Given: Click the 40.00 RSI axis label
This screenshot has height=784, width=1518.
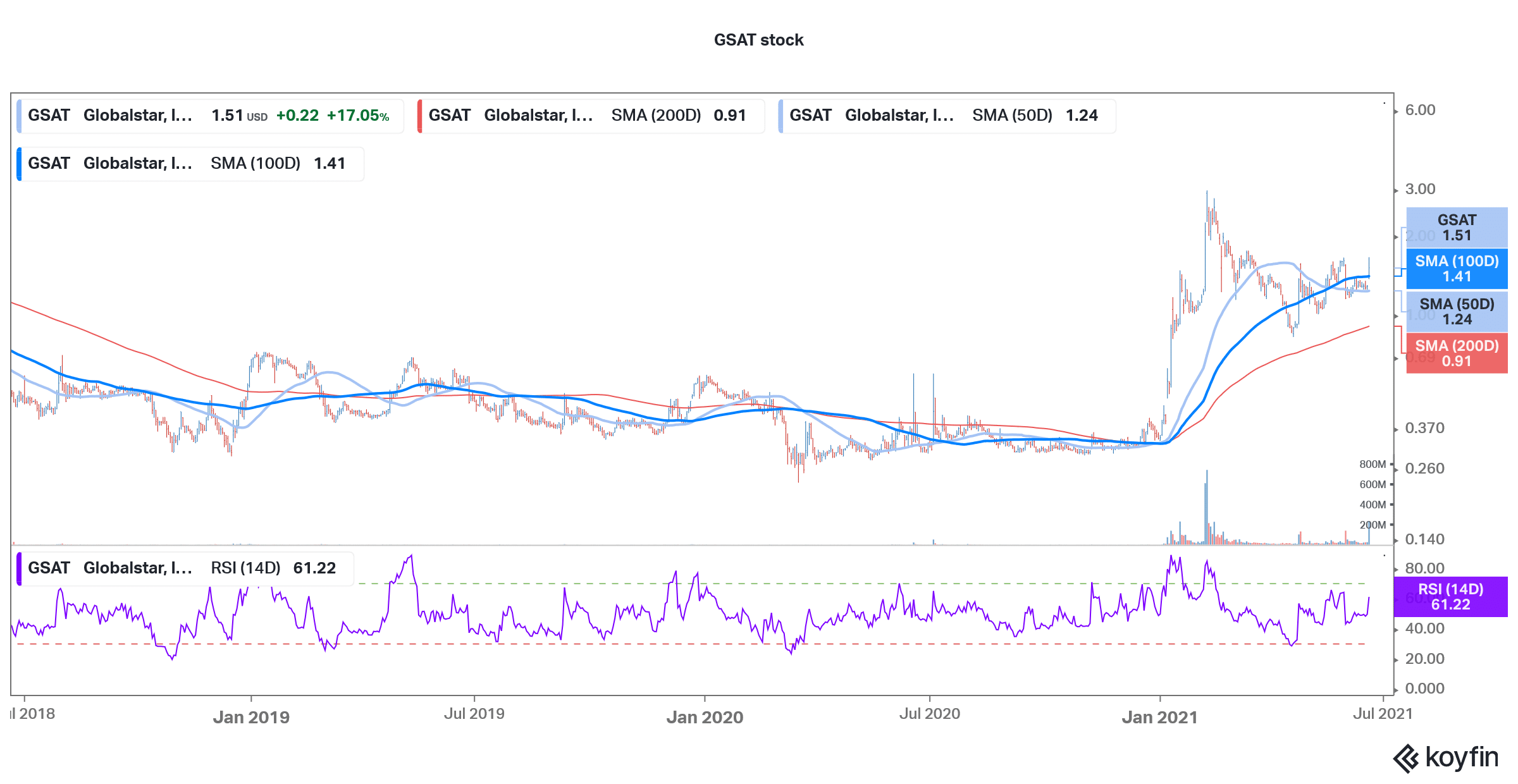Looking at the screenshot, I should coord(1424,628).
